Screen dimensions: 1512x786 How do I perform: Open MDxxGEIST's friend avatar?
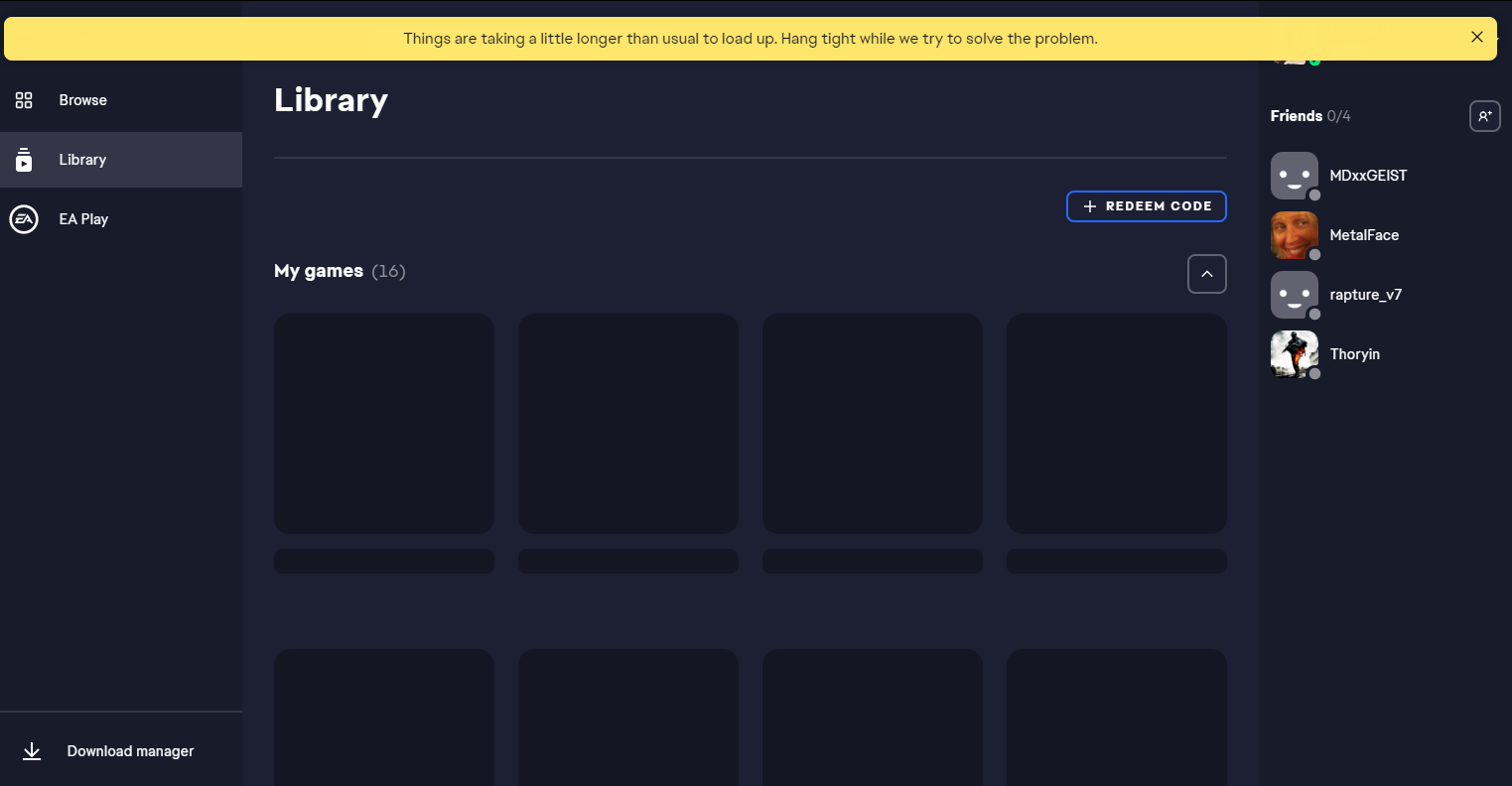(1294, 176)
